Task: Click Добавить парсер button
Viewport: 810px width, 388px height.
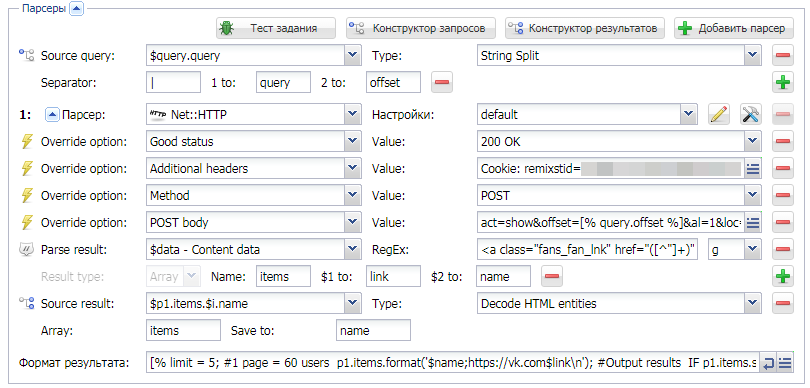Action: pyautogui.click(x=734, y=28)
